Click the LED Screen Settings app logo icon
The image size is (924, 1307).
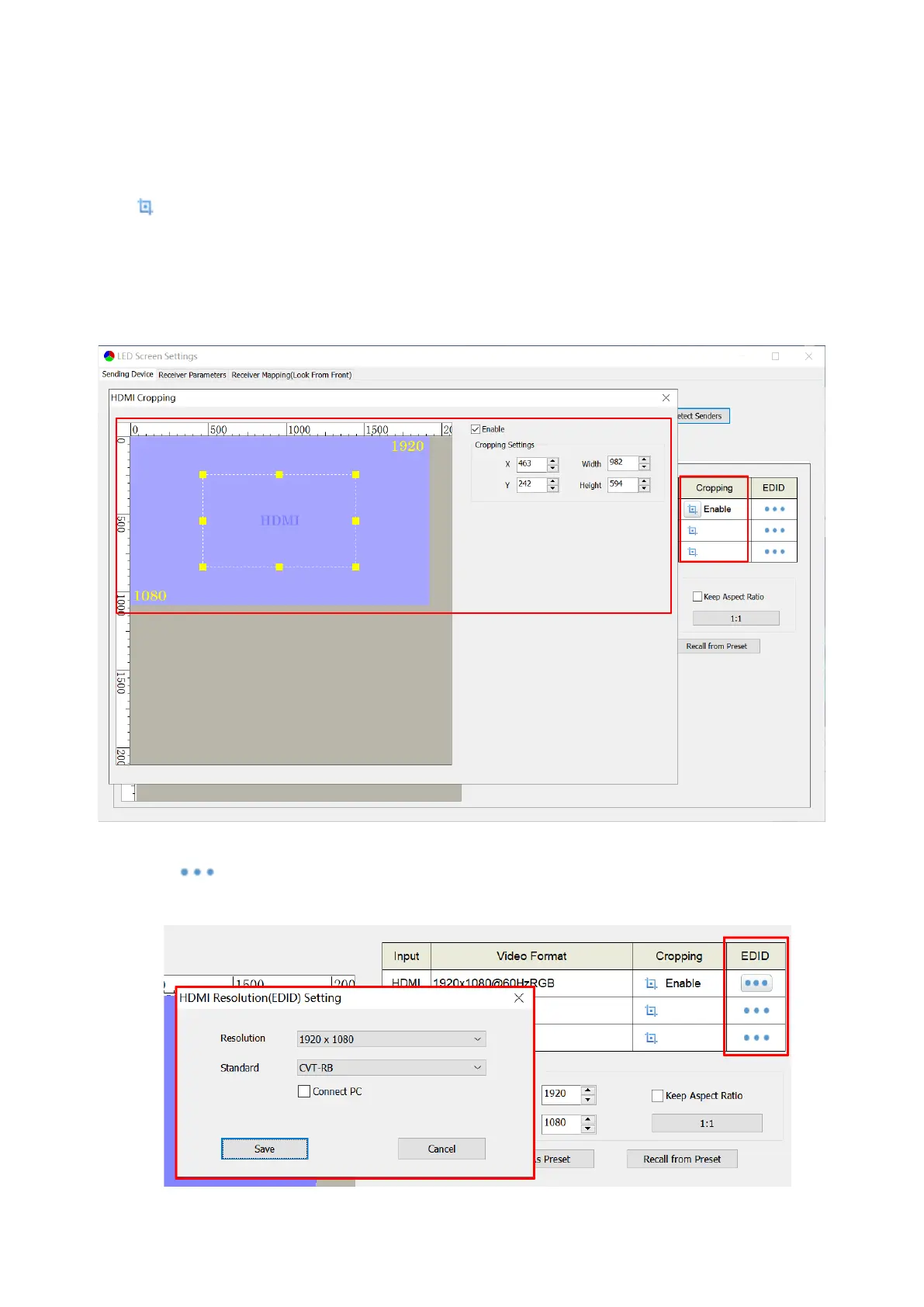pyautogui.click(x=109, y=356)
